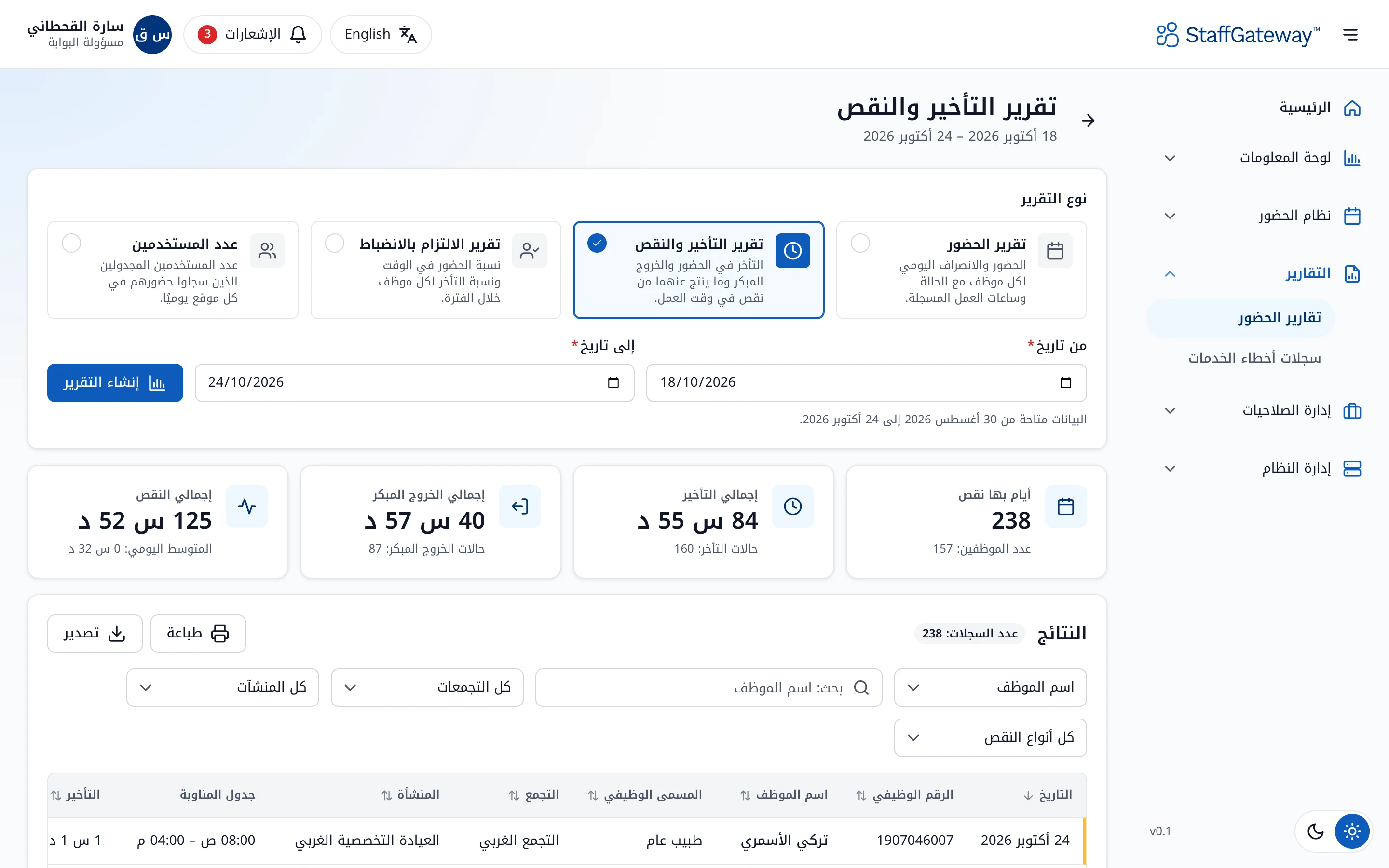This screenshot has width=1389, height=868.
Task: Open the سارة القحطاني user avatar
Action: click(x=152, y=34)
